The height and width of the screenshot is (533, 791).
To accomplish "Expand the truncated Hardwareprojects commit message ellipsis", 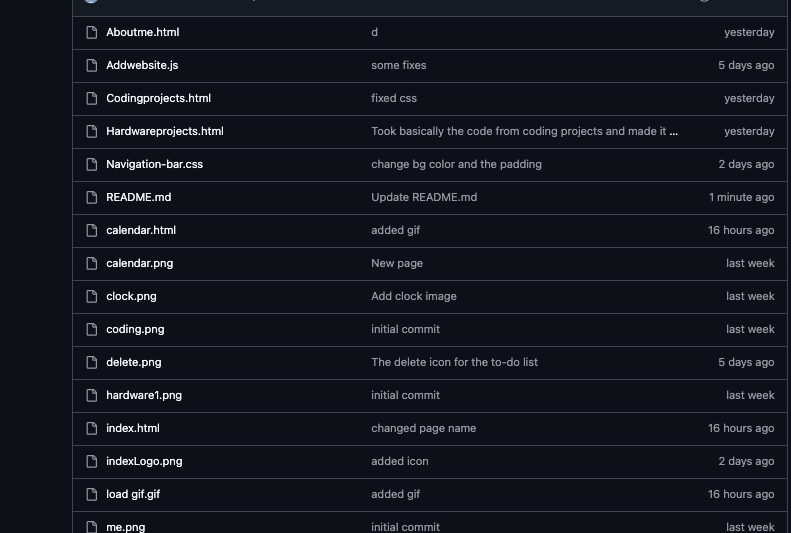I will point(674,131).
